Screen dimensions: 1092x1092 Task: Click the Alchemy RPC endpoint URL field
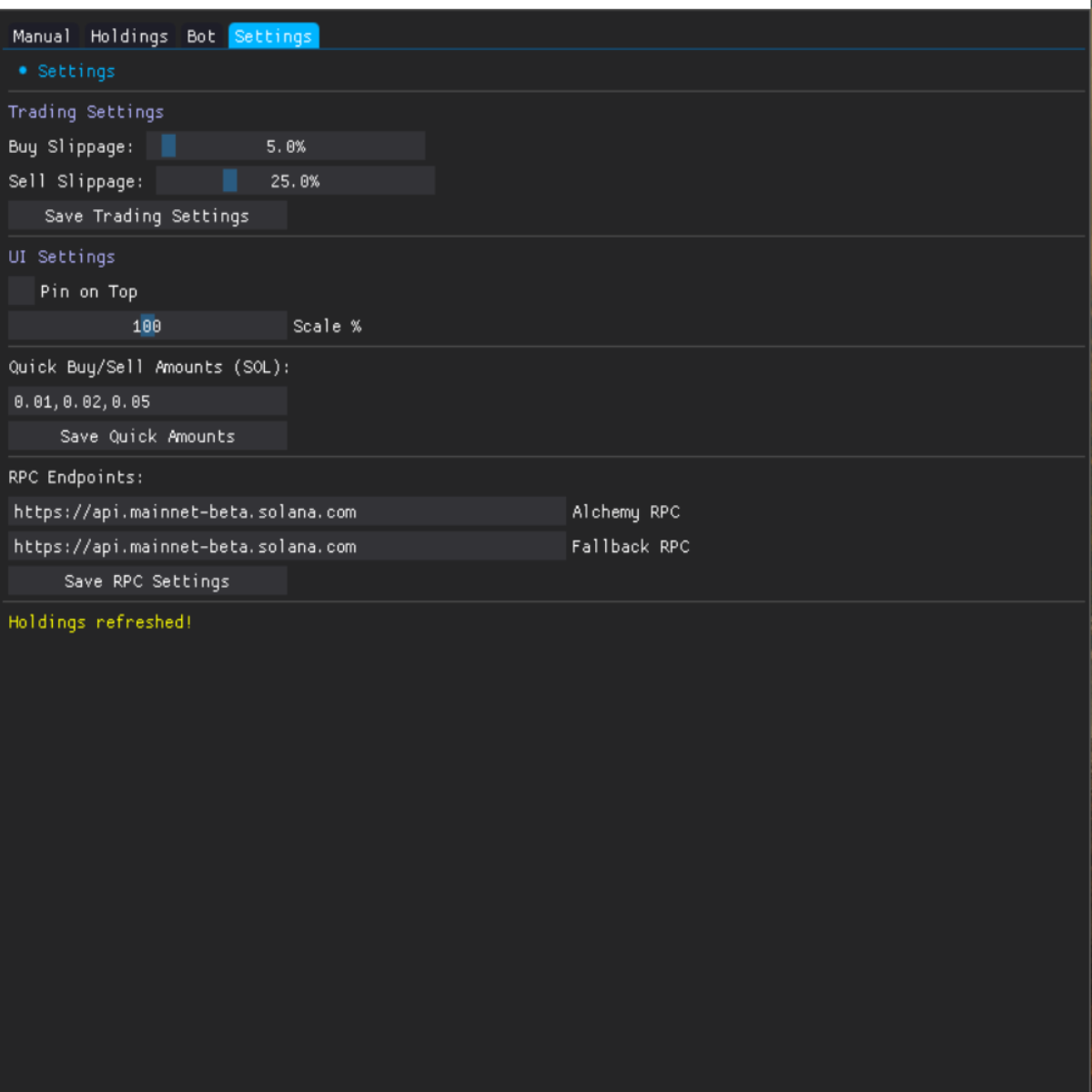tap(287, 511)
